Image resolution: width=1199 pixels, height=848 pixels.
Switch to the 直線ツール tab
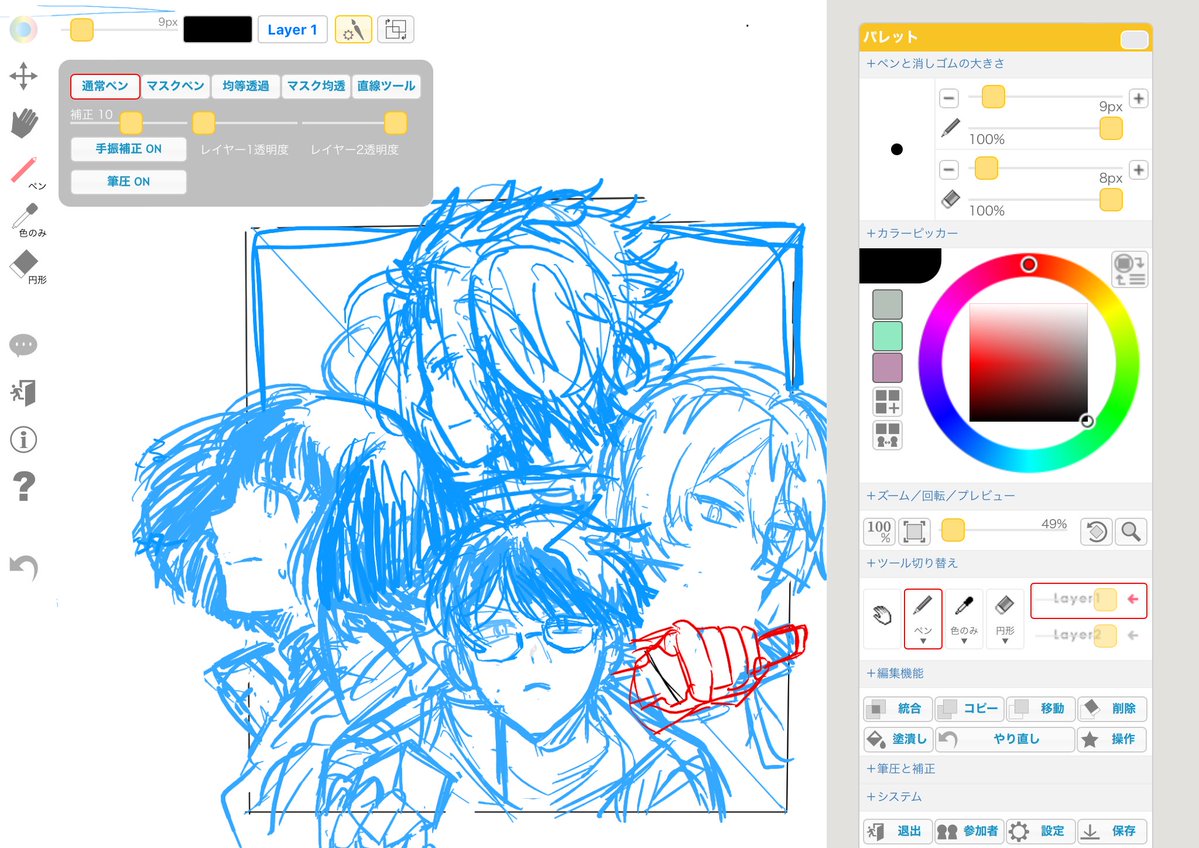pos(387,86)
